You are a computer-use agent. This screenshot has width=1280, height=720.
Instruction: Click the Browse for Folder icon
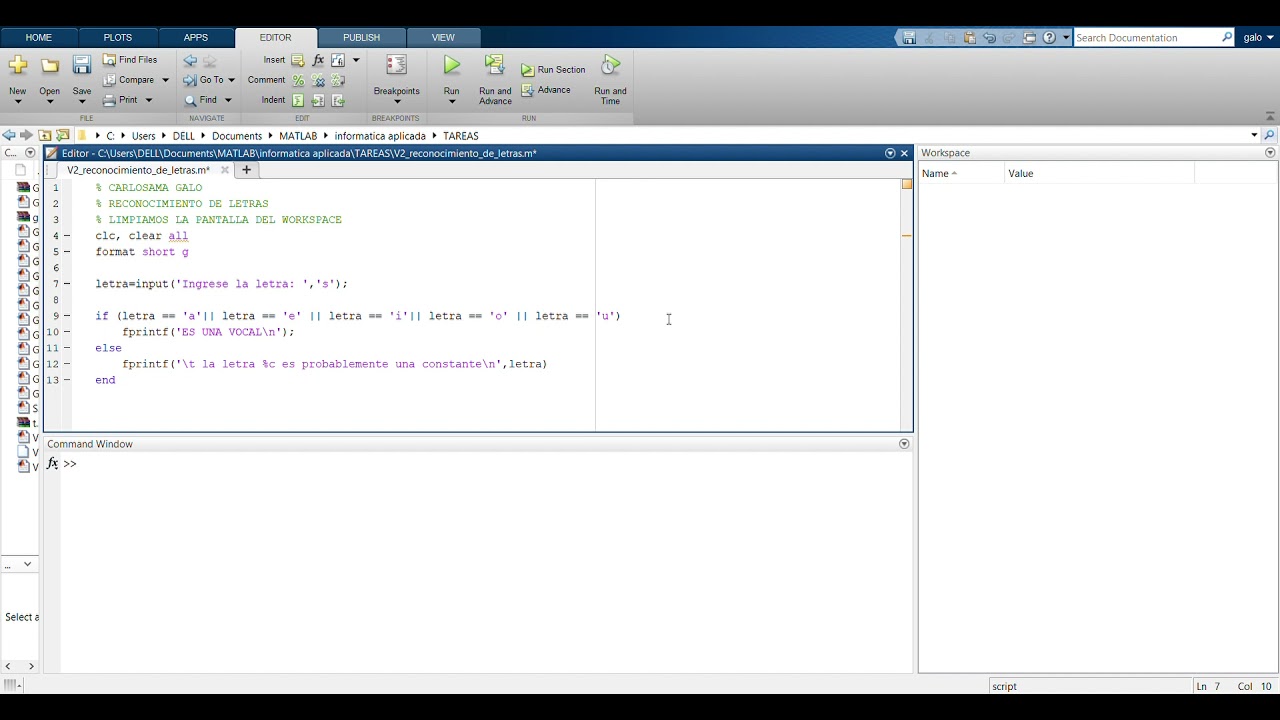coord(63,135)
